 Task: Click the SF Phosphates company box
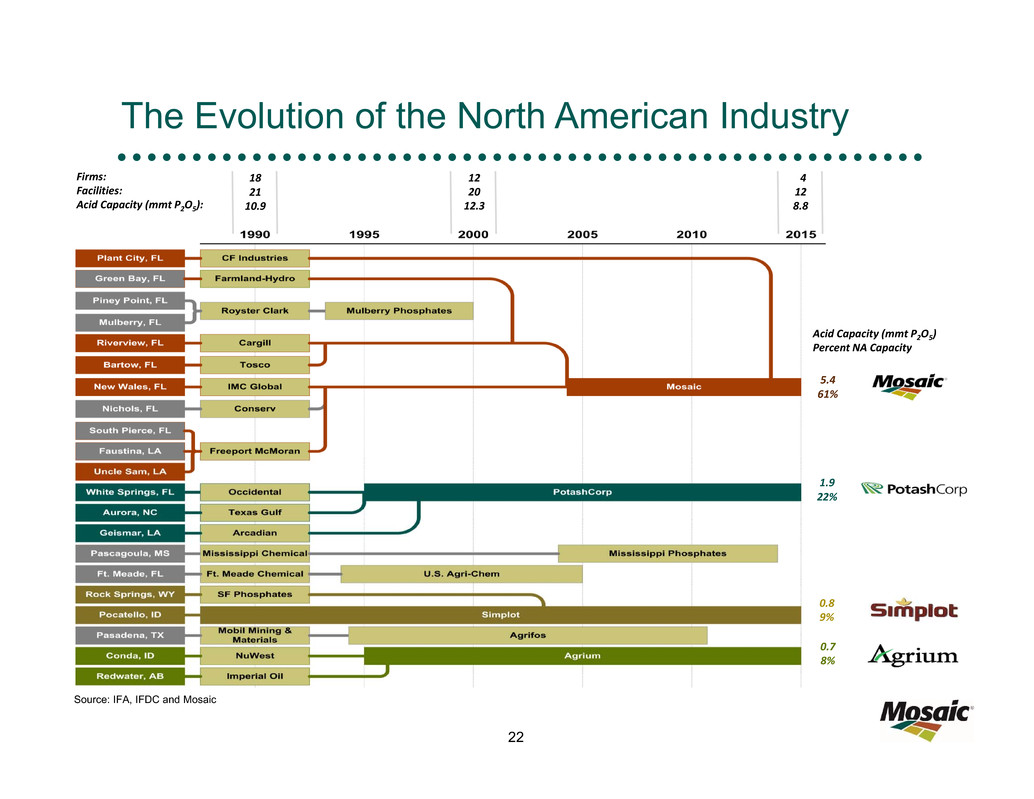255,594
